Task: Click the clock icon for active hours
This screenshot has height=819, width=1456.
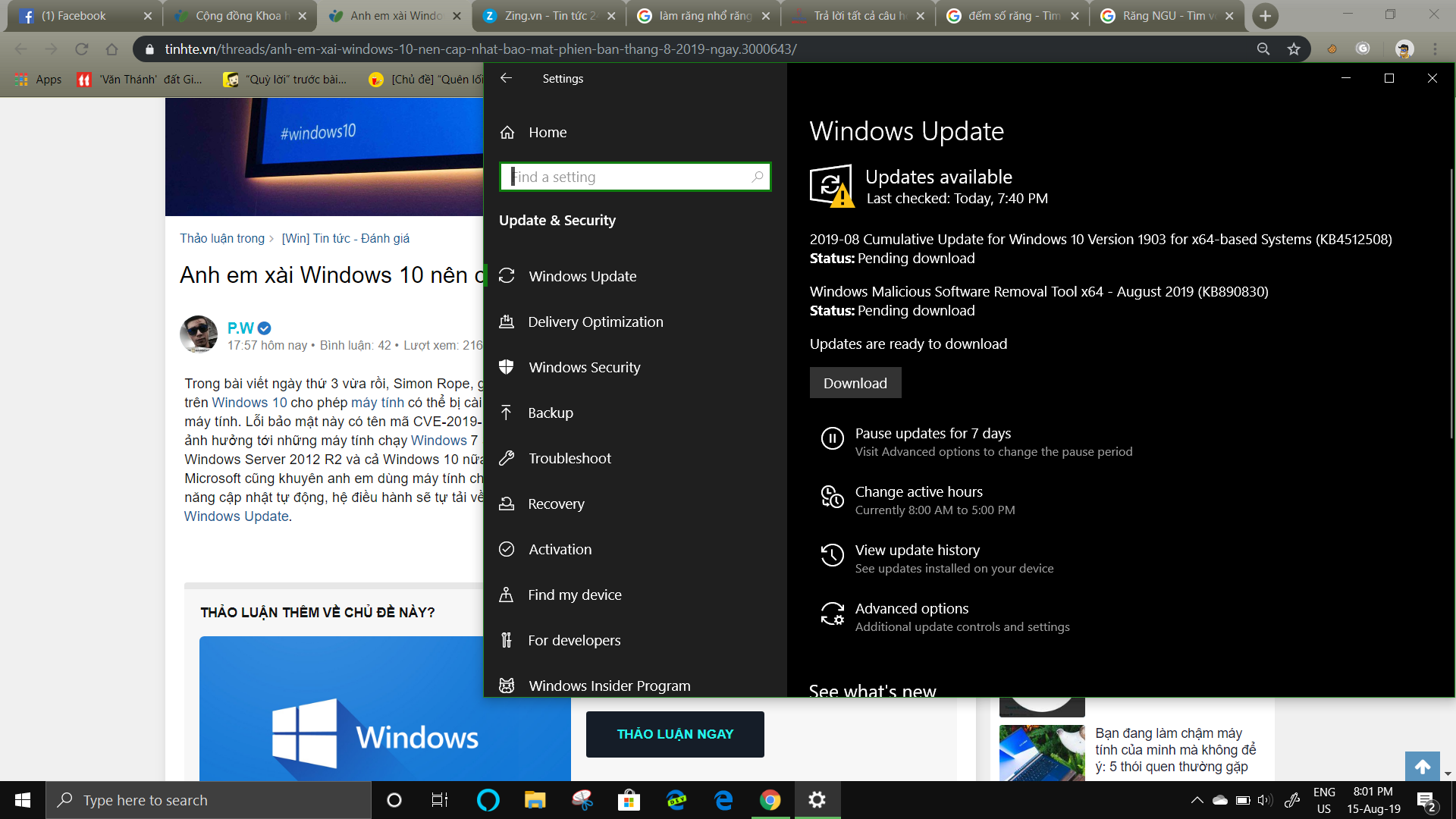Action: [x=832, y=497]
